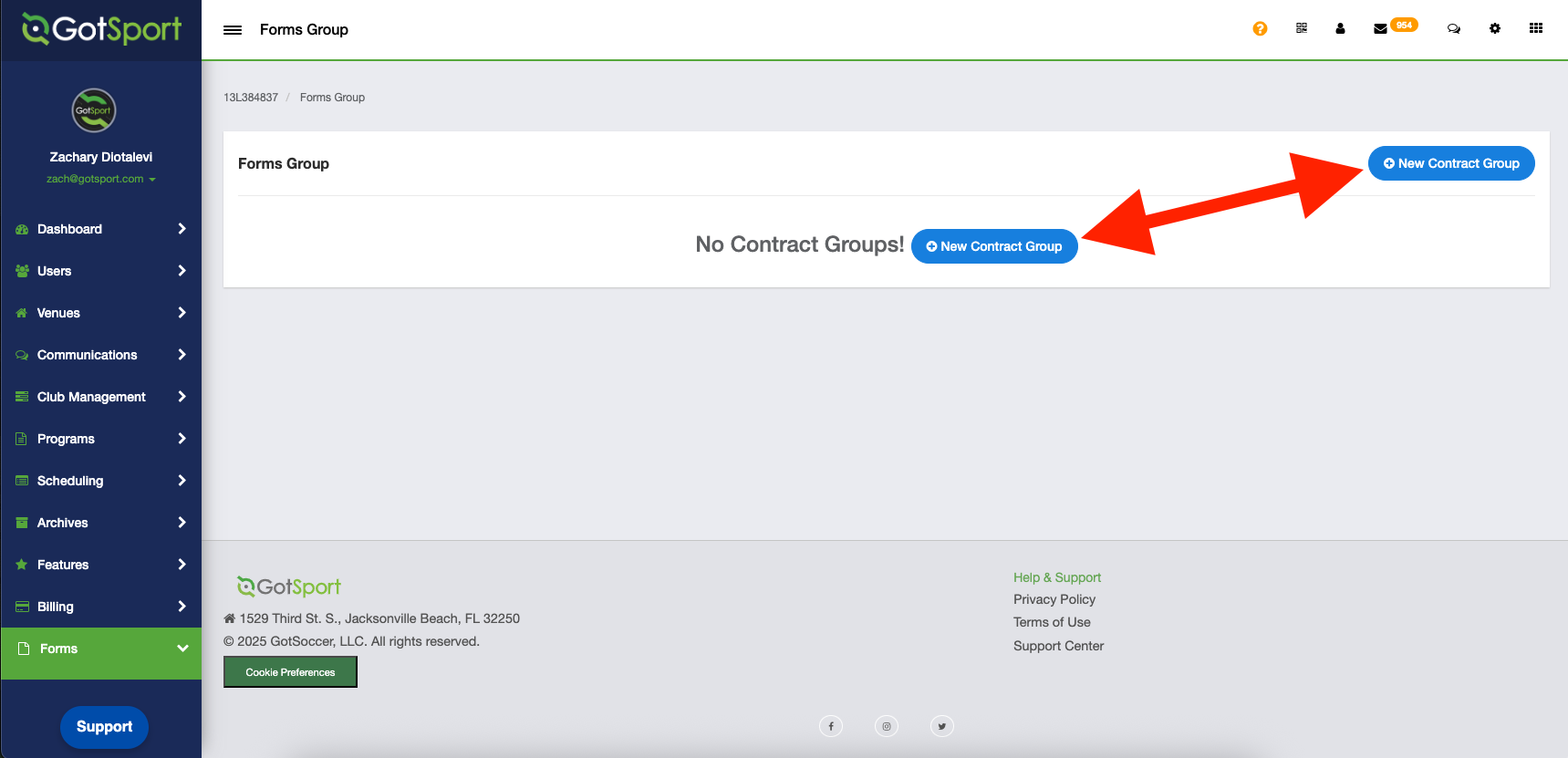Click the Forms Group breadcrumb
Screen dimensions: 1568x758
332,98
